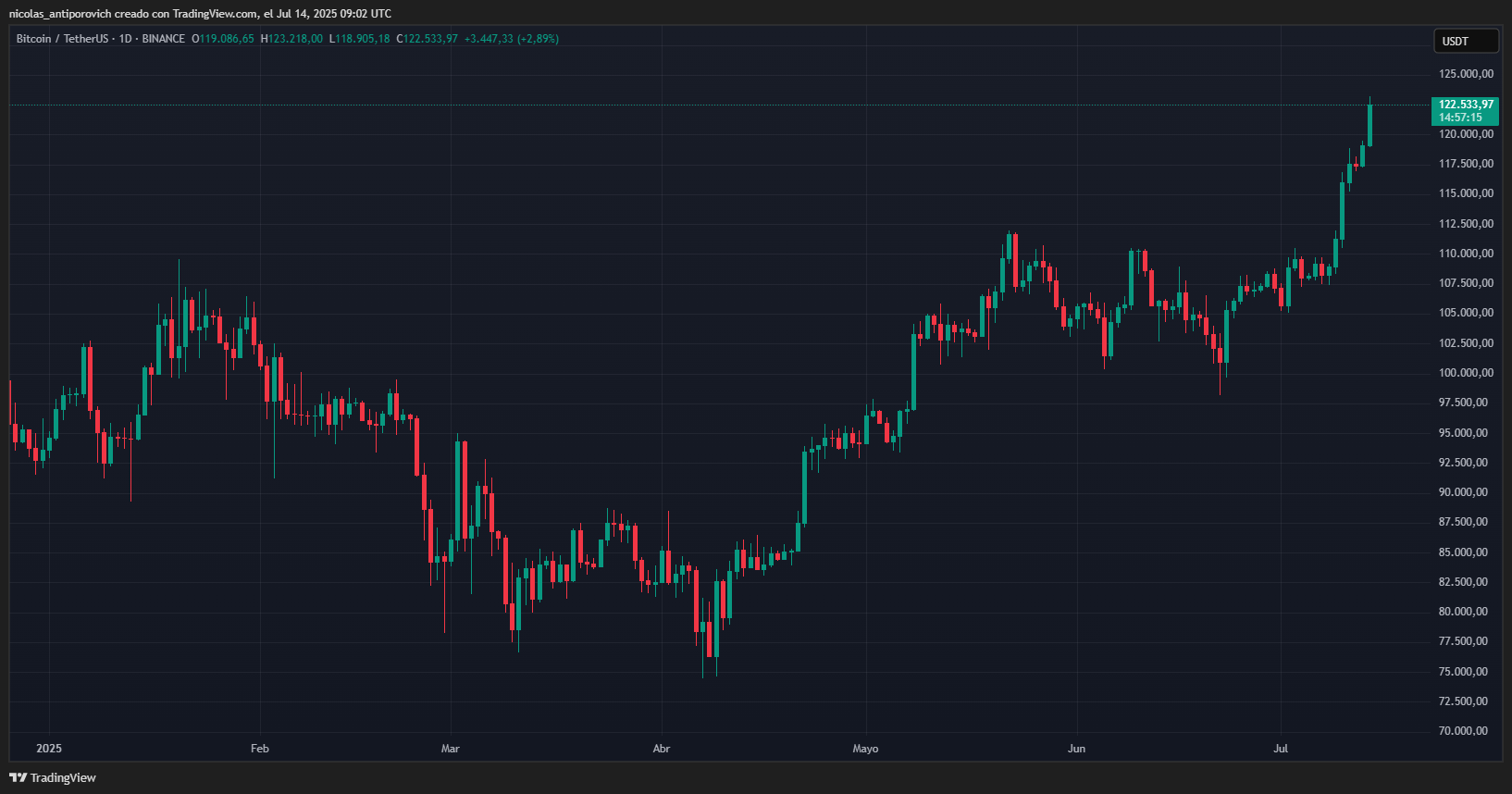The height and width of the screenshot is (794, 1512).
Task: Click the Mayo label on the time axis
Action: coord(865,749)
